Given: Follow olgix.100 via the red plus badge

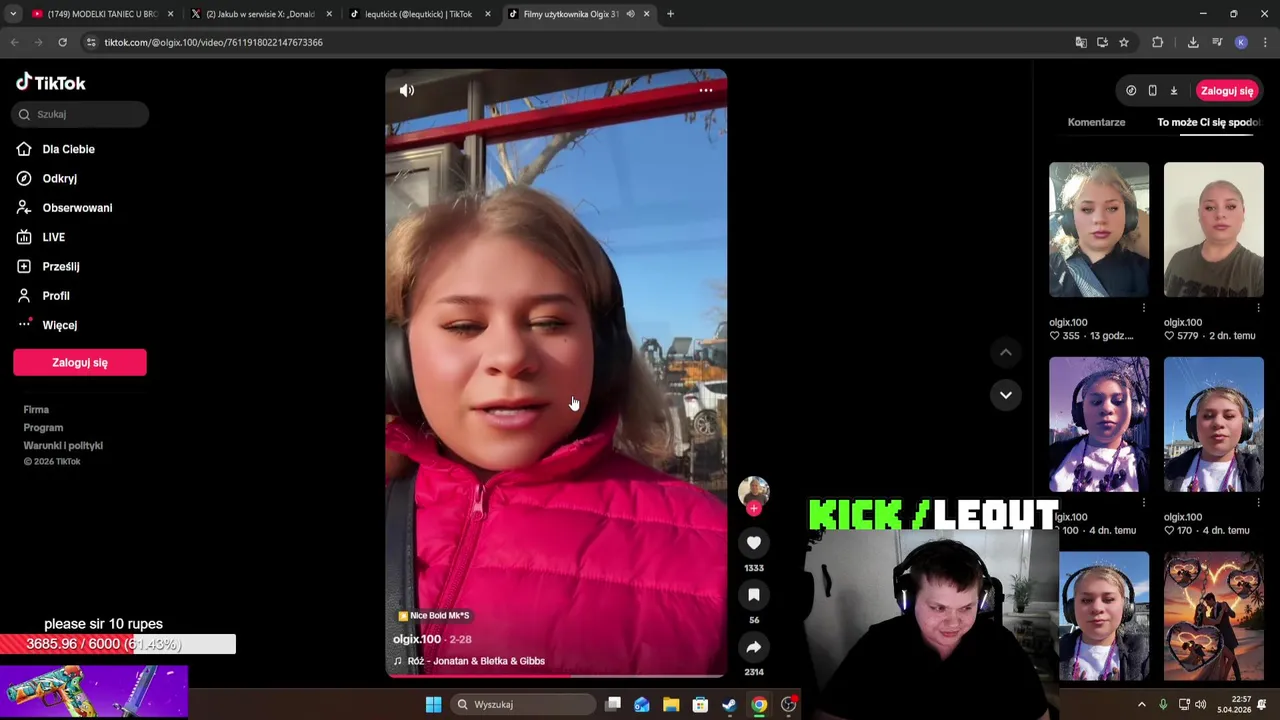Looking at the screenshot, I should 754,509.
